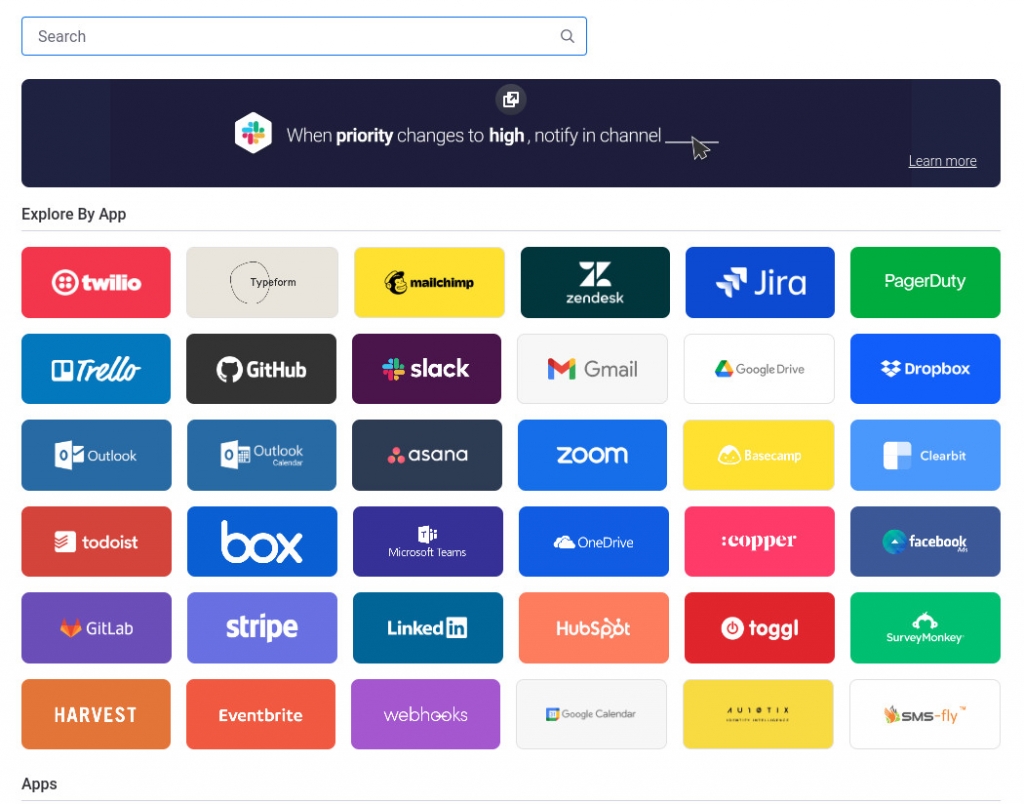
Task: Open the Harvest app tile
Action: (x=96, y=714)
